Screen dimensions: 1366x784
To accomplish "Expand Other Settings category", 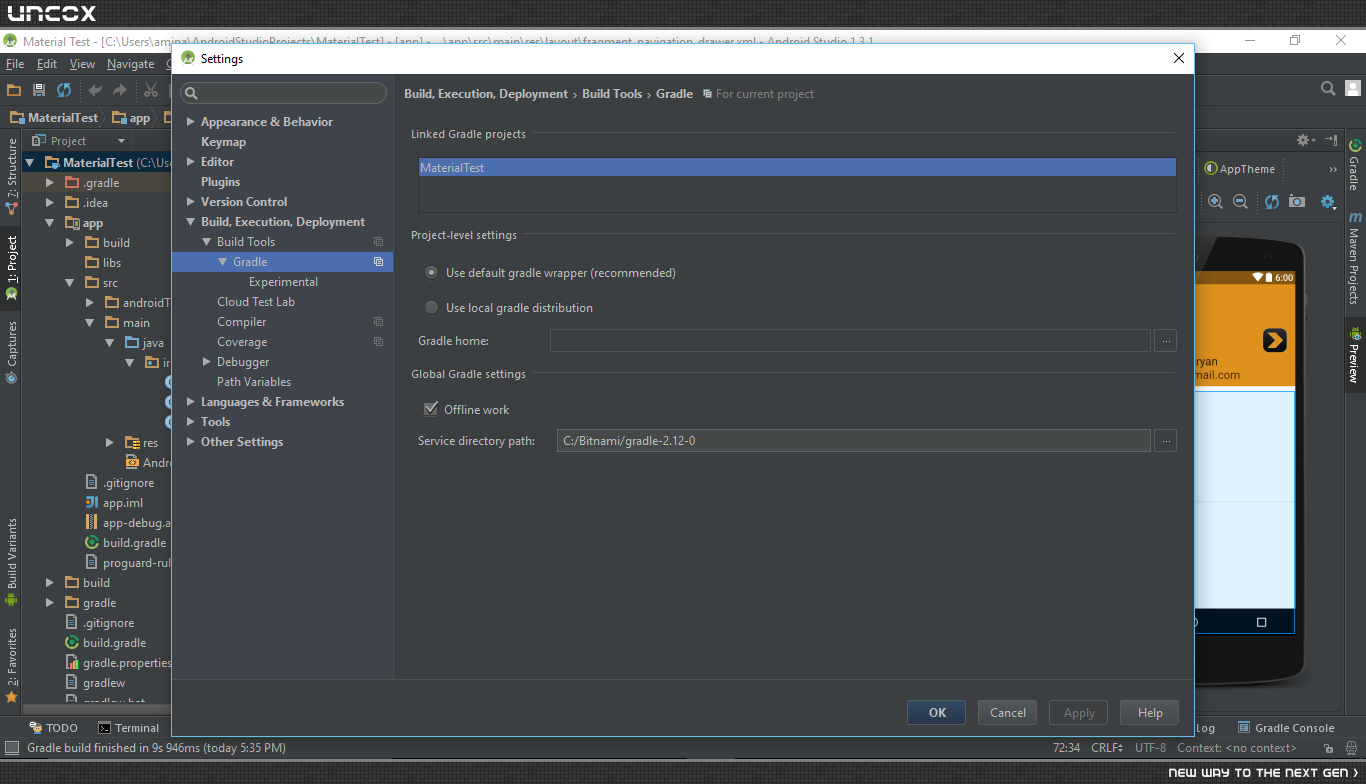I will click(x=191, y=442).
